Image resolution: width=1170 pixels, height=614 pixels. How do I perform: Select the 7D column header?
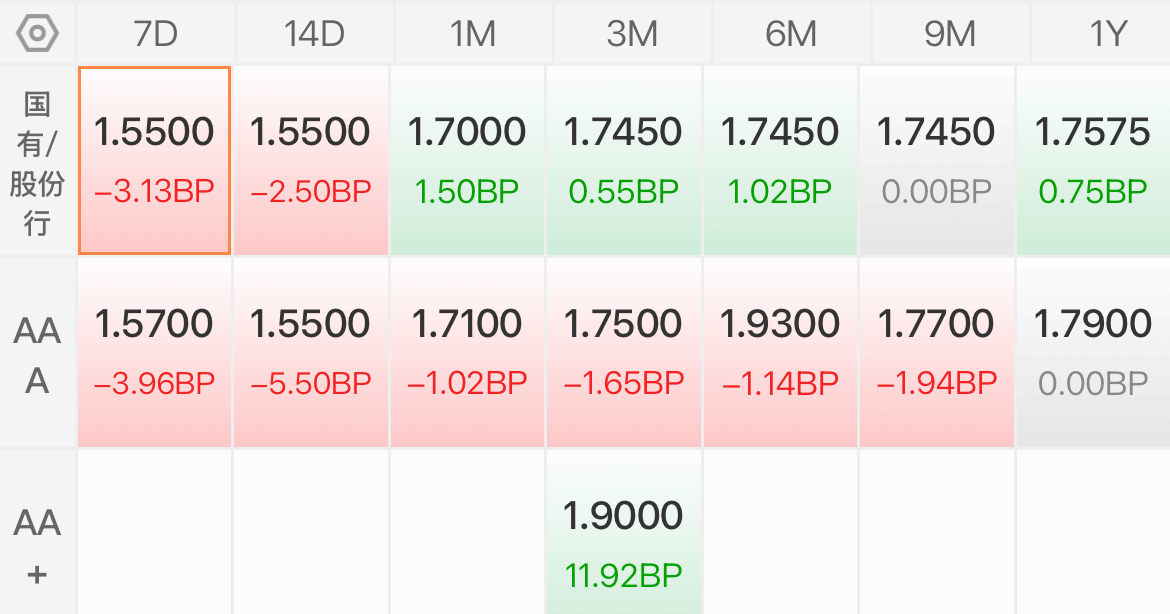155,34
